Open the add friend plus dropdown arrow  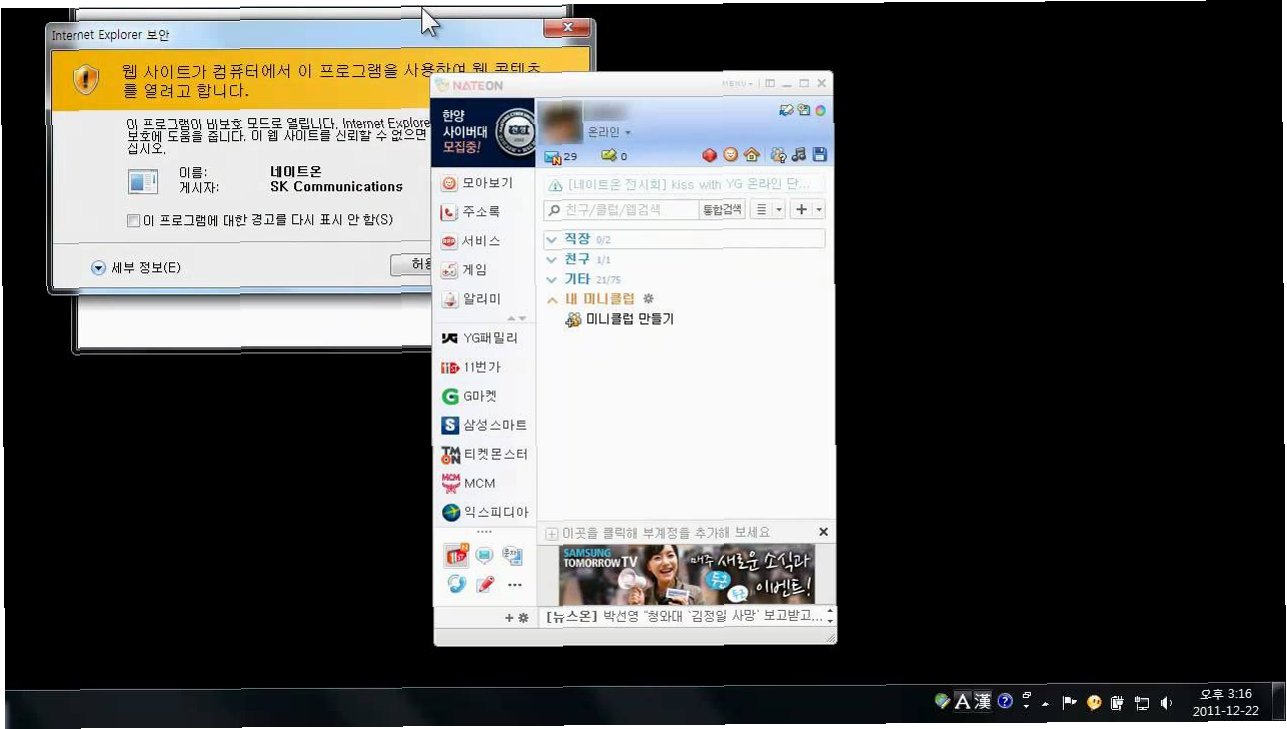pos(819,210)
